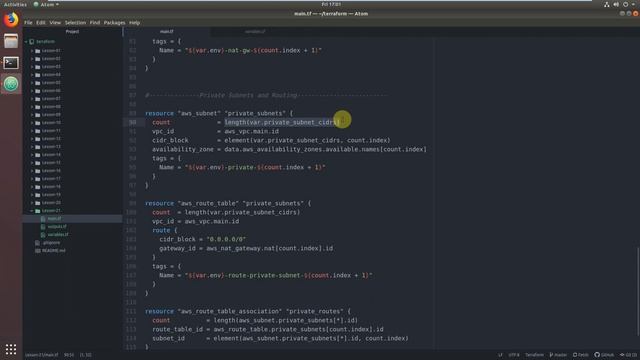Expand the Lesson-04 folder arrow

click(32, 75)
